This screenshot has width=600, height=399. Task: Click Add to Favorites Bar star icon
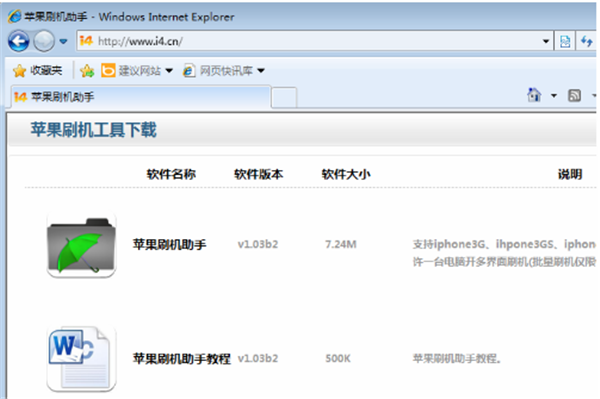tap(87, 70)
